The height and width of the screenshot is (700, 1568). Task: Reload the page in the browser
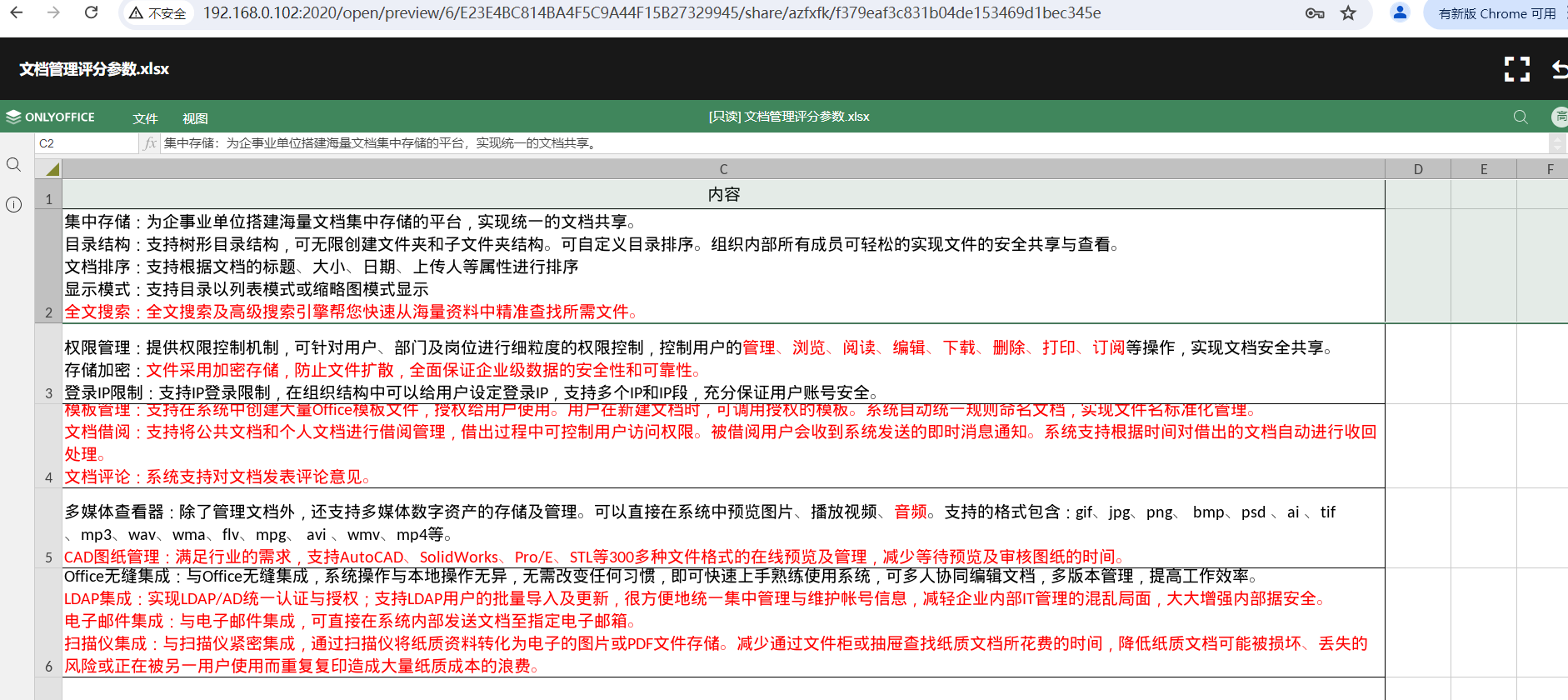[92, 13]
